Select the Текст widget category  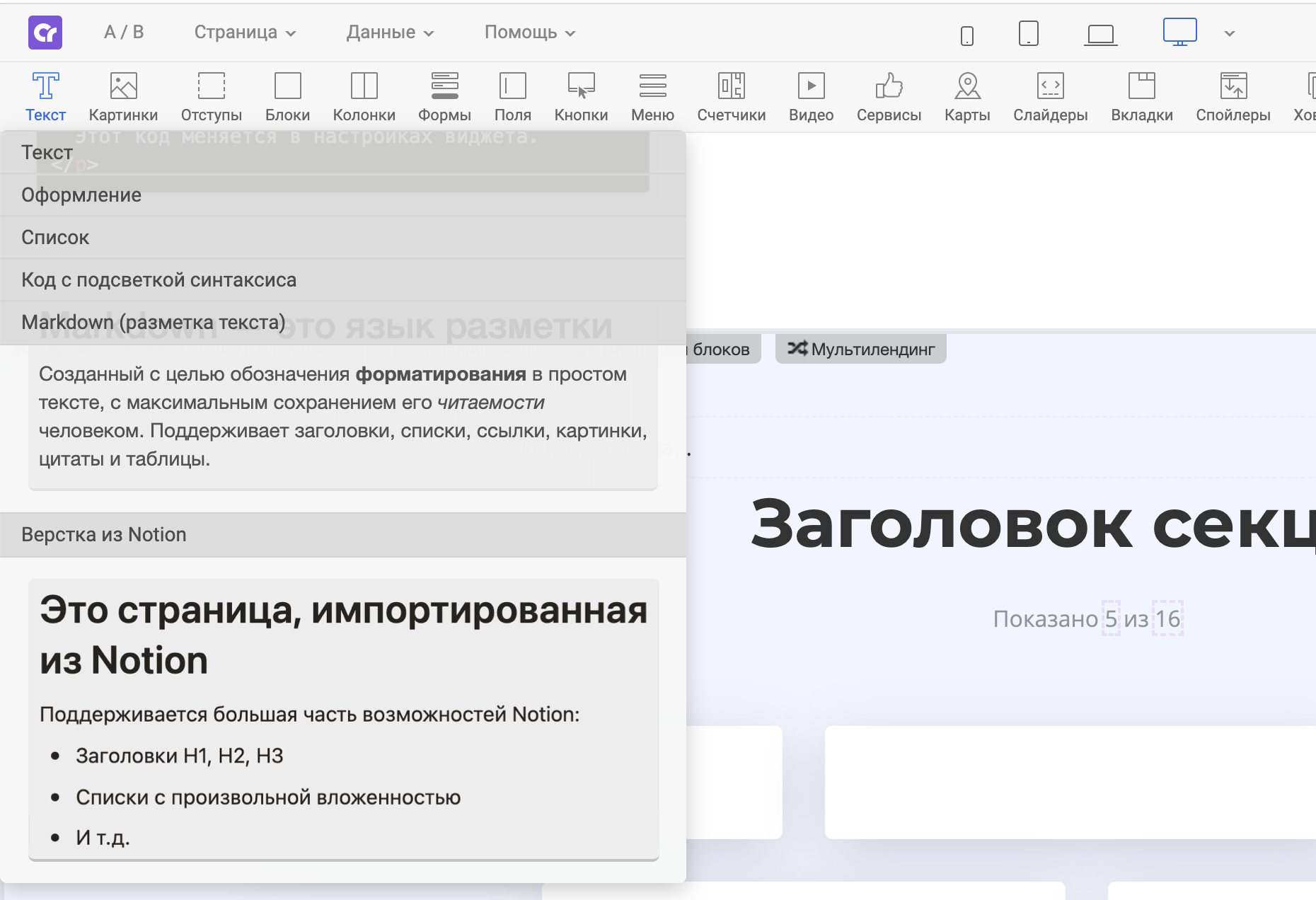point(45,98)
